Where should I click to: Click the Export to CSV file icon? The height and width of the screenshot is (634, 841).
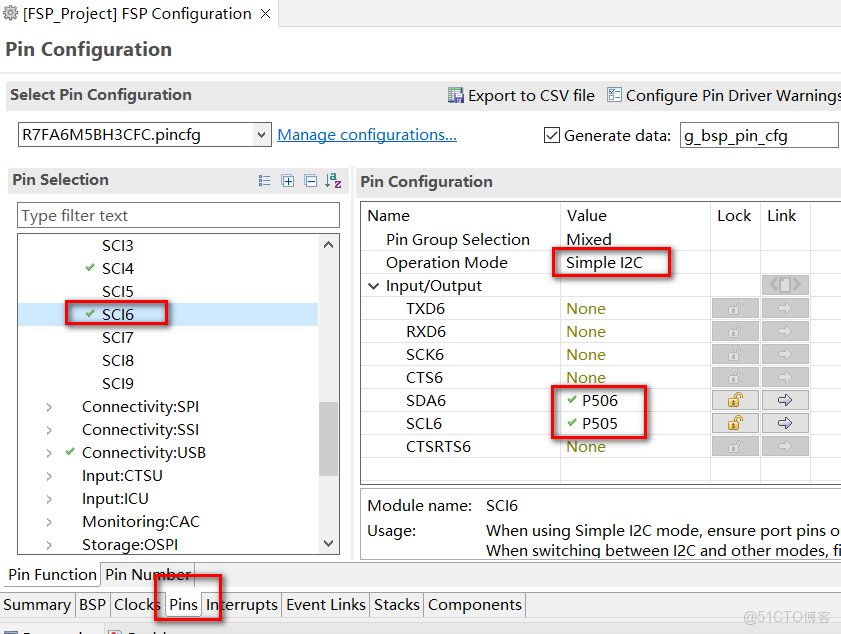(456, 95)
